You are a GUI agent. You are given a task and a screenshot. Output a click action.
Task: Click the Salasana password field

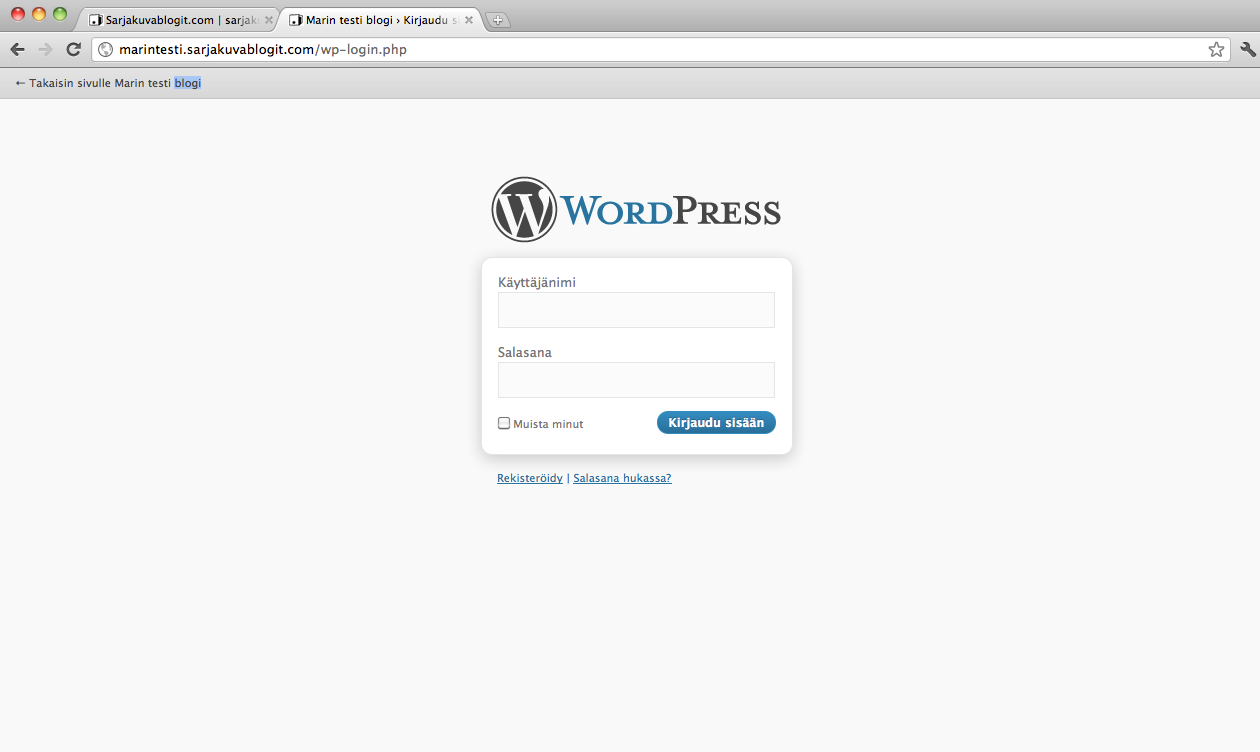(x=636, y=380)
